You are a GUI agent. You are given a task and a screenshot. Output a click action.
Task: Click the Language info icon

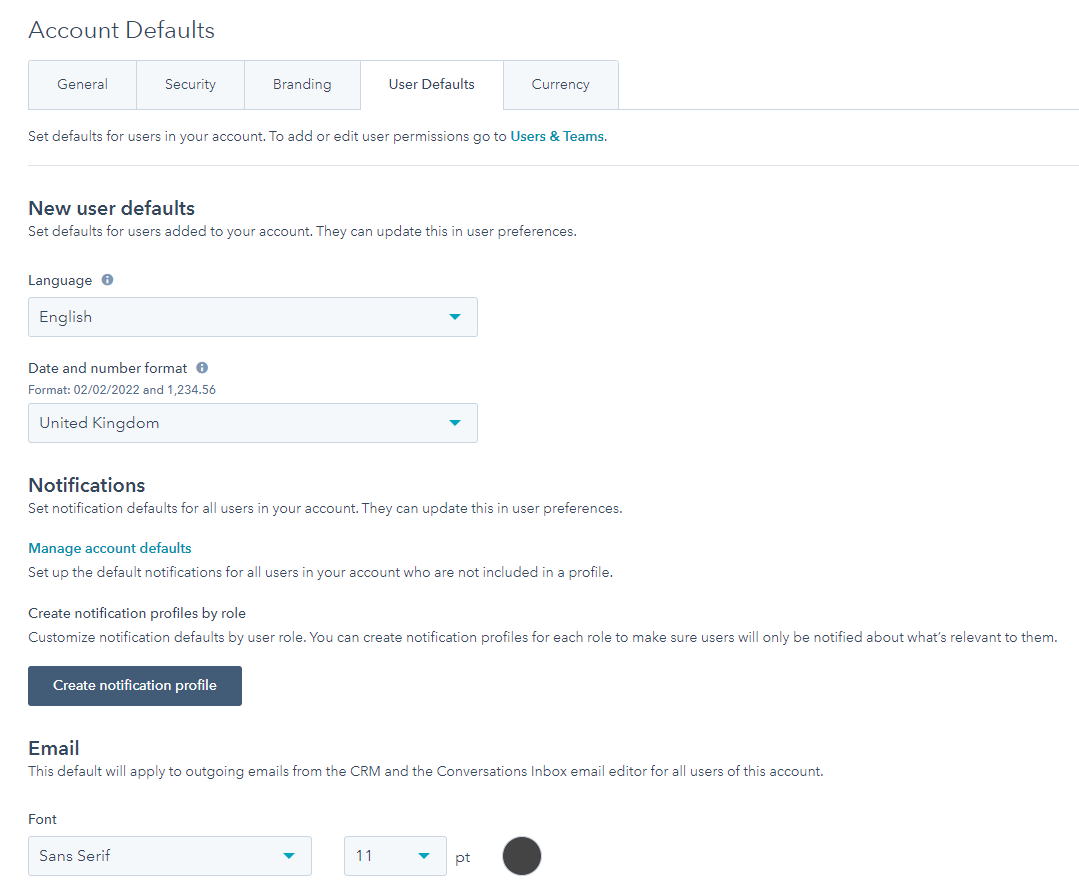click(x=107, y=279)
